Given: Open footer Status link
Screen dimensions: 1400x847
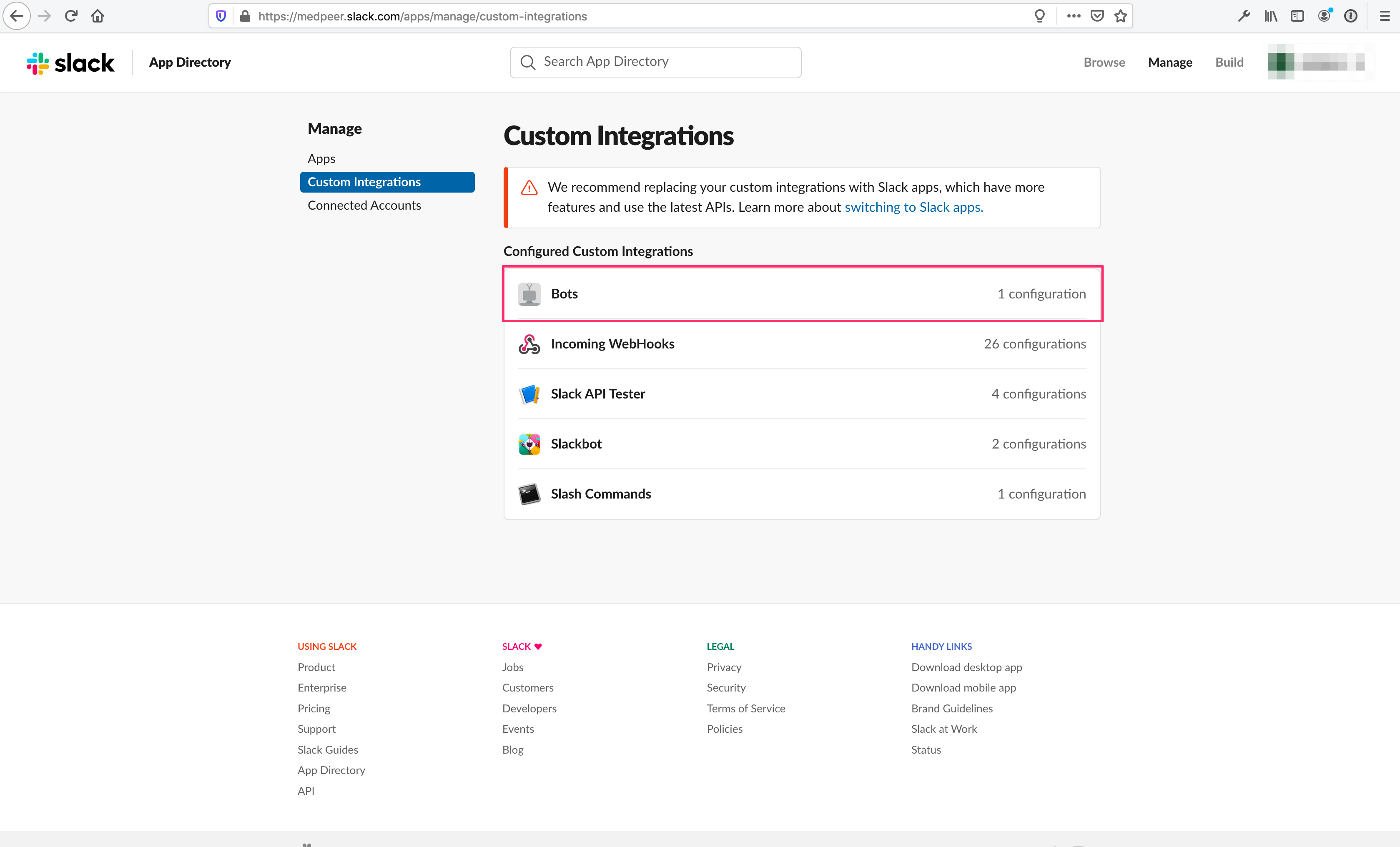Looking at the screenshot, I should point(926,750).
